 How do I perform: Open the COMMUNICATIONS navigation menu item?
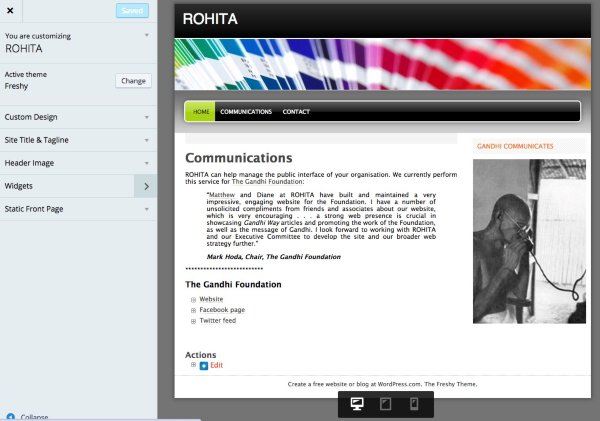pos(246,112)
